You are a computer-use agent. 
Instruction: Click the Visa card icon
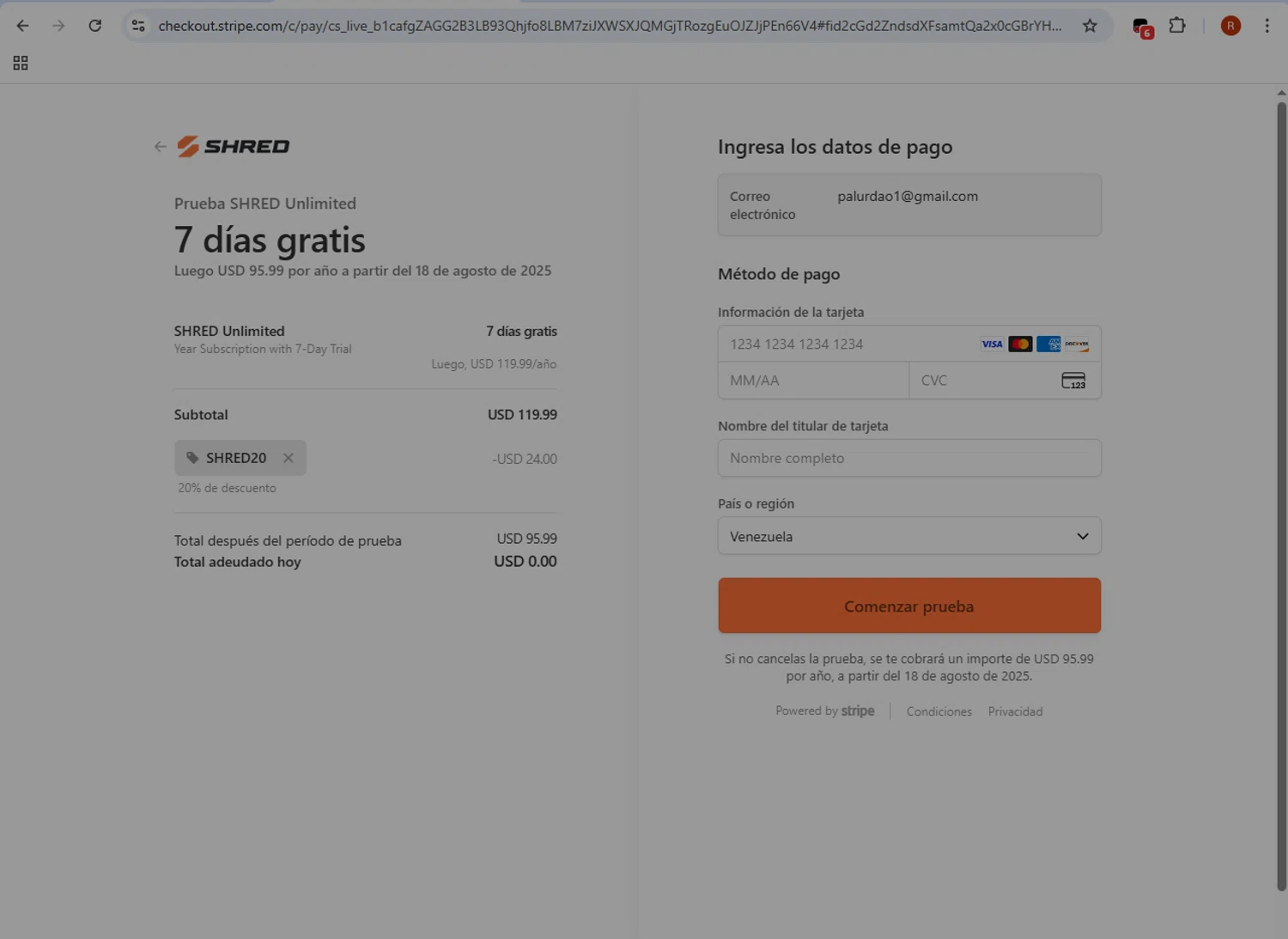(992, 344)
